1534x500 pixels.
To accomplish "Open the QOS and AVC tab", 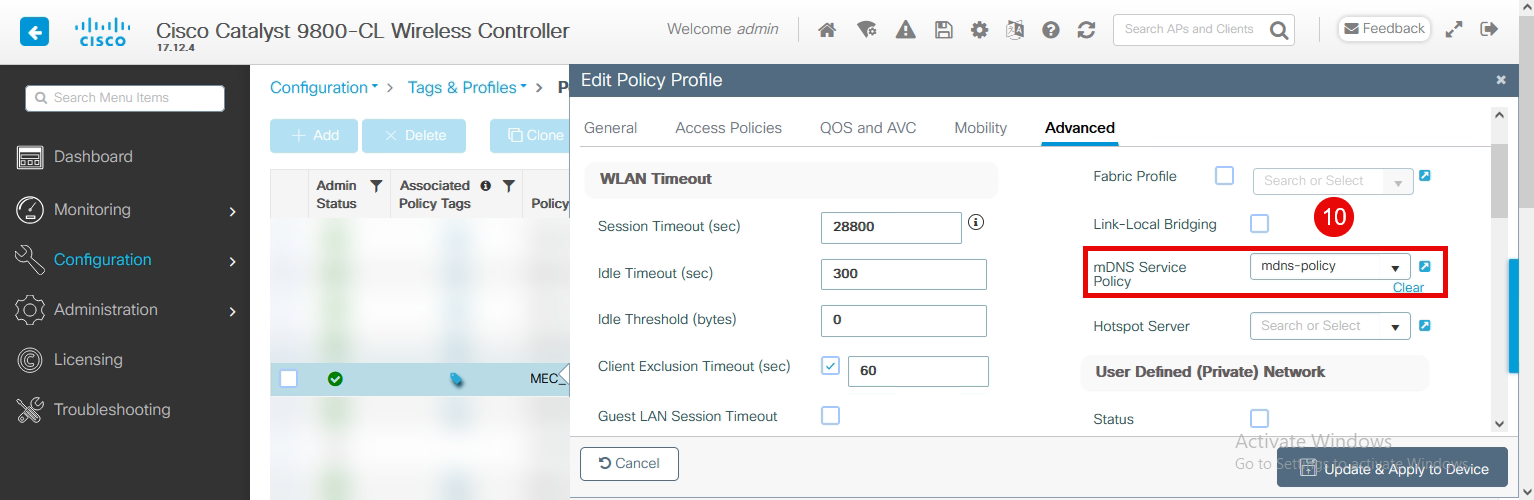I will pos(868,128).
